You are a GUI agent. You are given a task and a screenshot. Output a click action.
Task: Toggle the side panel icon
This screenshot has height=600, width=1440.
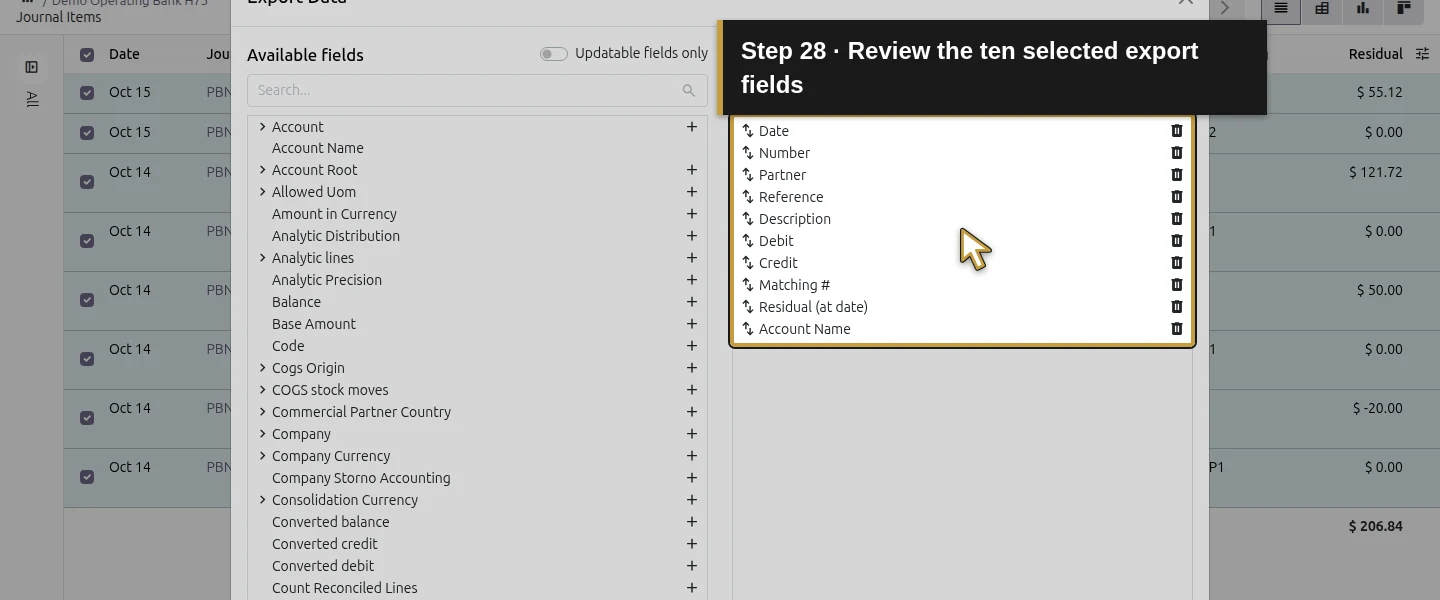pyautogui.click(x=32, y=67)
